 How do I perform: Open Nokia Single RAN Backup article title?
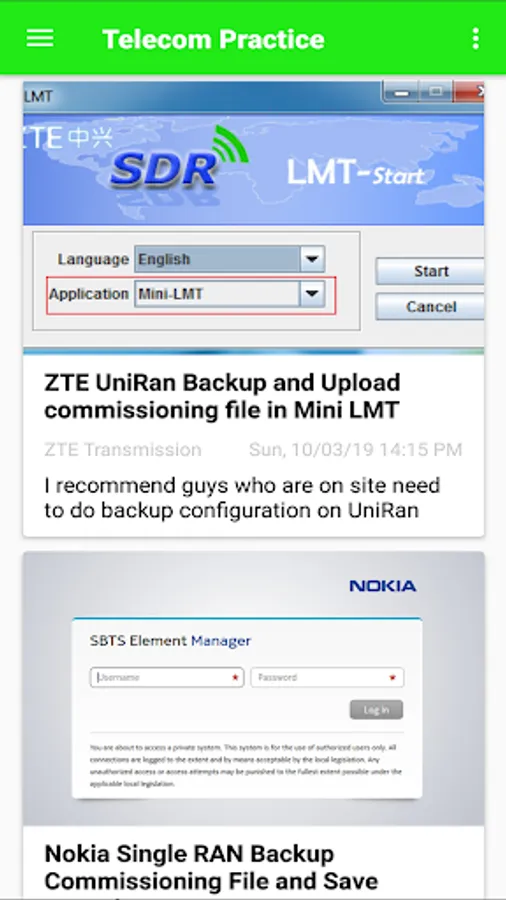tap(211, 867)
